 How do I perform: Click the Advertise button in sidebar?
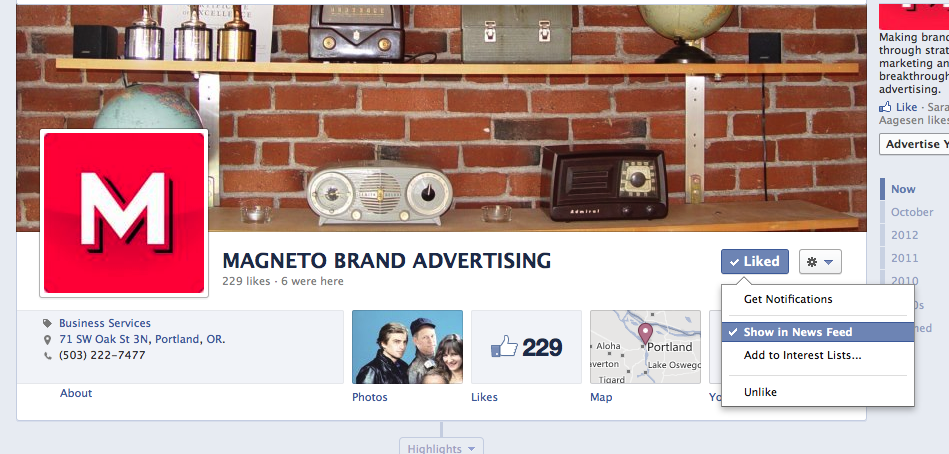[914, 144]
